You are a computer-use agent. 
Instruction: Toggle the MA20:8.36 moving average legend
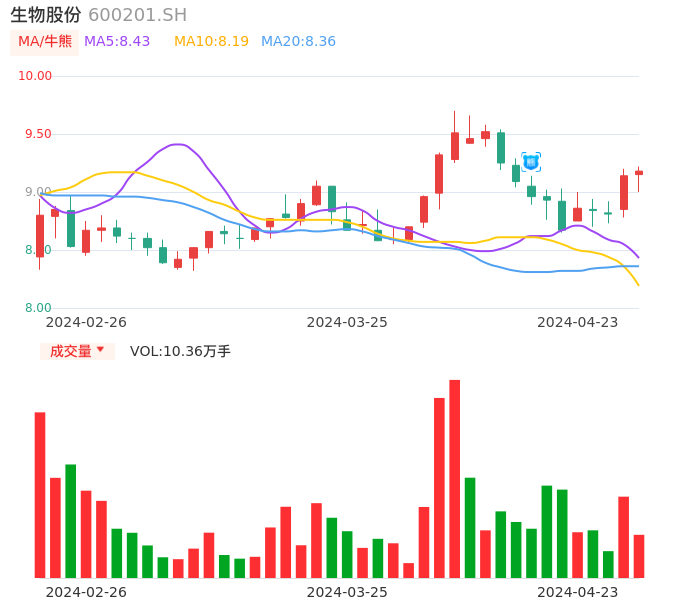click(298, 42)
